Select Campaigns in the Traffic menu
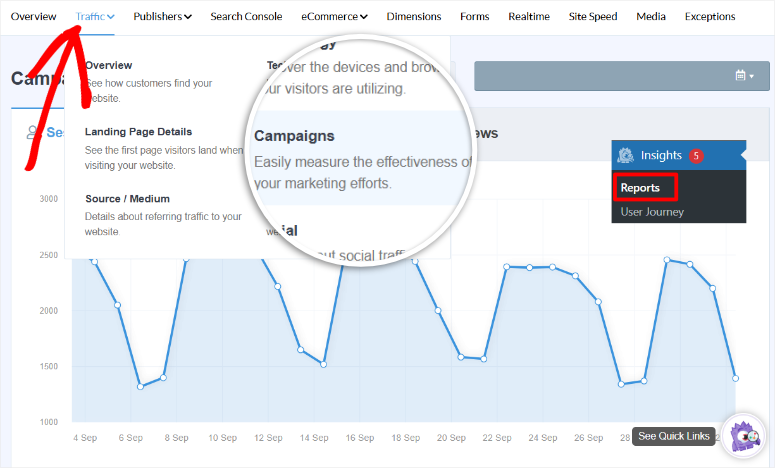The image size is (775, 468). point(294,136)
